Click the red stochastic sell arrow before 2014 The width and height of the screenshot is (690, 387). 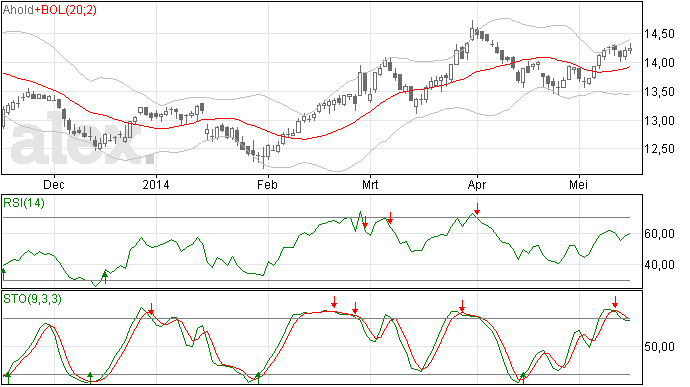click(151, 309)
